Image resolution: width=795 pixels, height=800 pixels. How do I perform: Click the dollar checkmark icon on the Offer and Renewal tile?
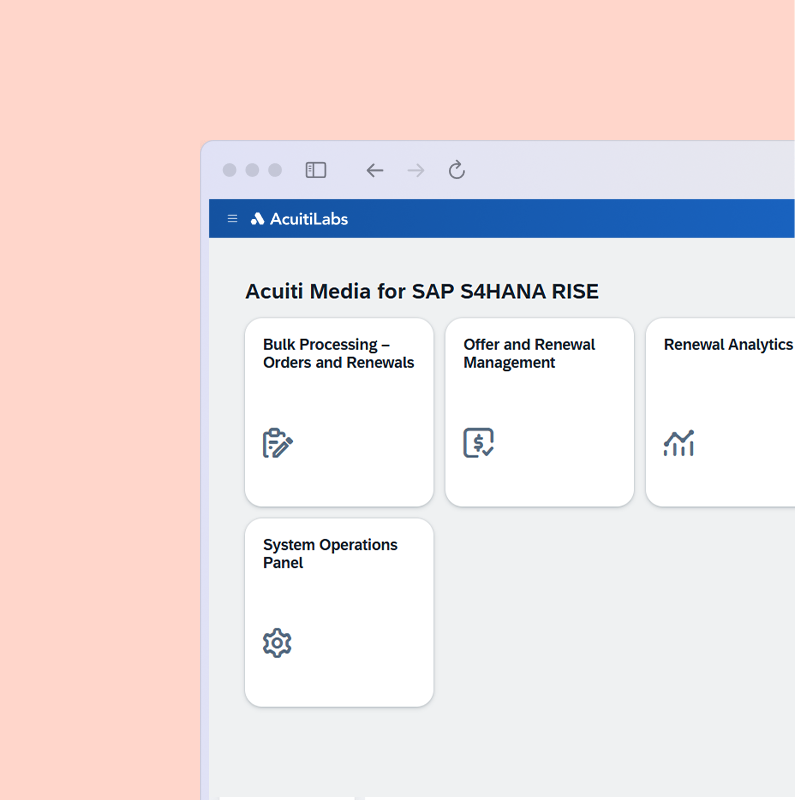(x=478, y=443)
